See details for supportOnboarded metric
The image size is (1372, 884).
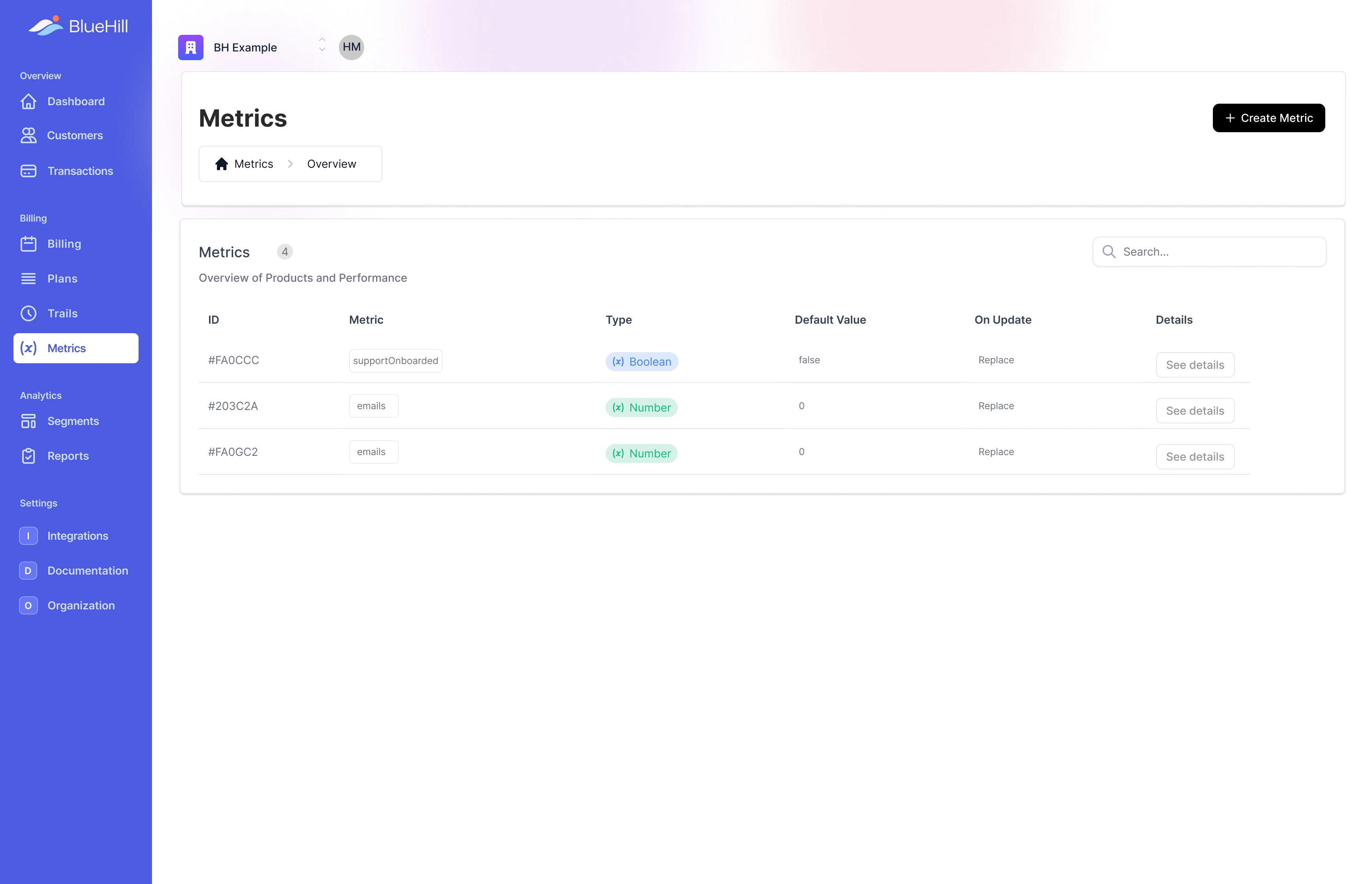[x=1195, y=365]
